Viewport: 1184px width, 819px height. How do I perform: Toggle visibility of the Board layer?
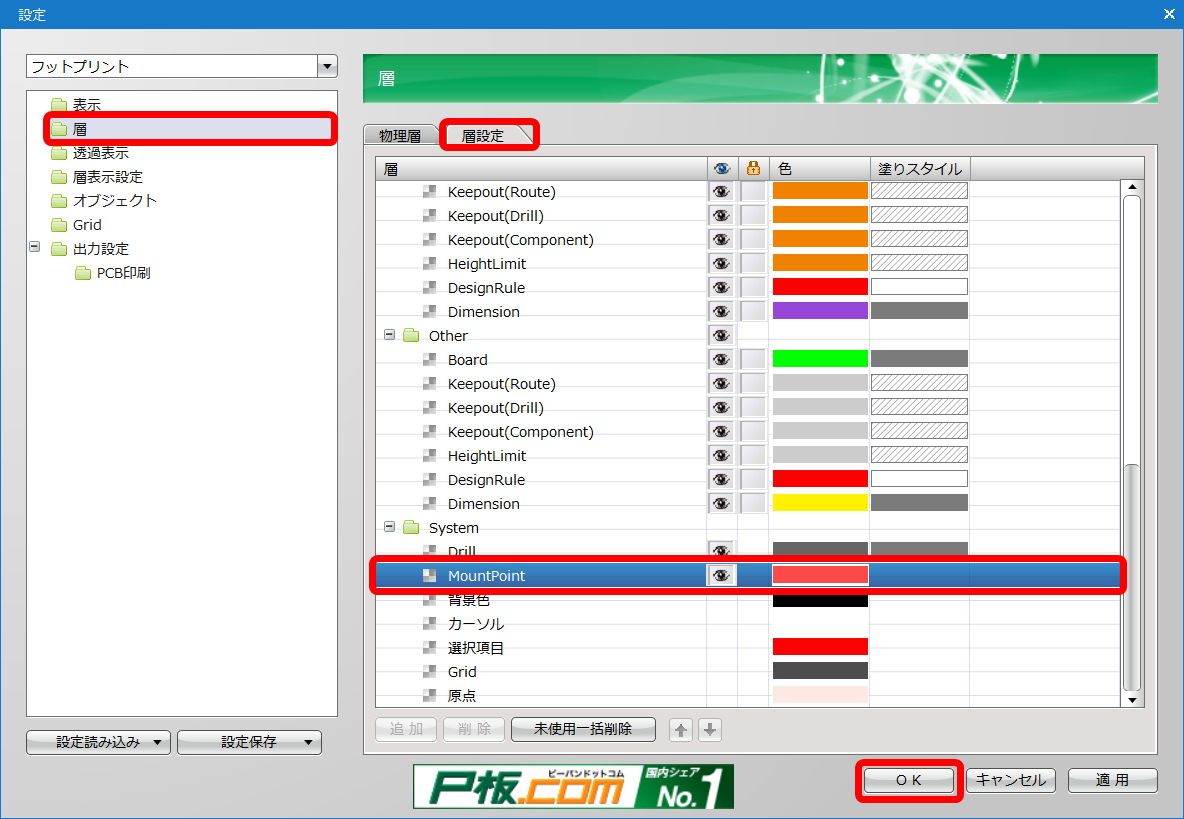[x=721, y=360]
